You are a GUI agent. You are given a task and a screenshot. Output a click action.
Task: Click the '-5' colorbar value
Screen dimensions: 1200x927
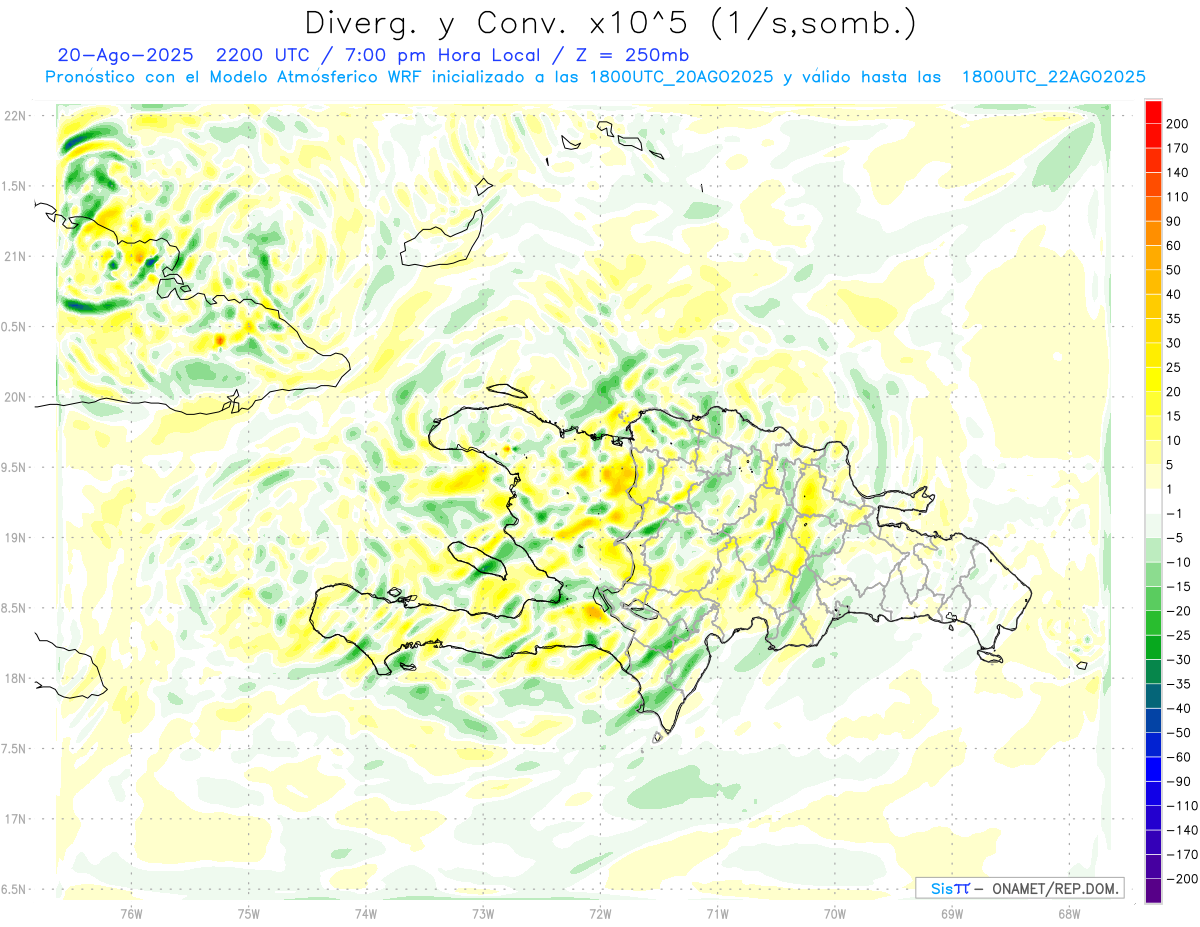click(x=1175, y=538)
